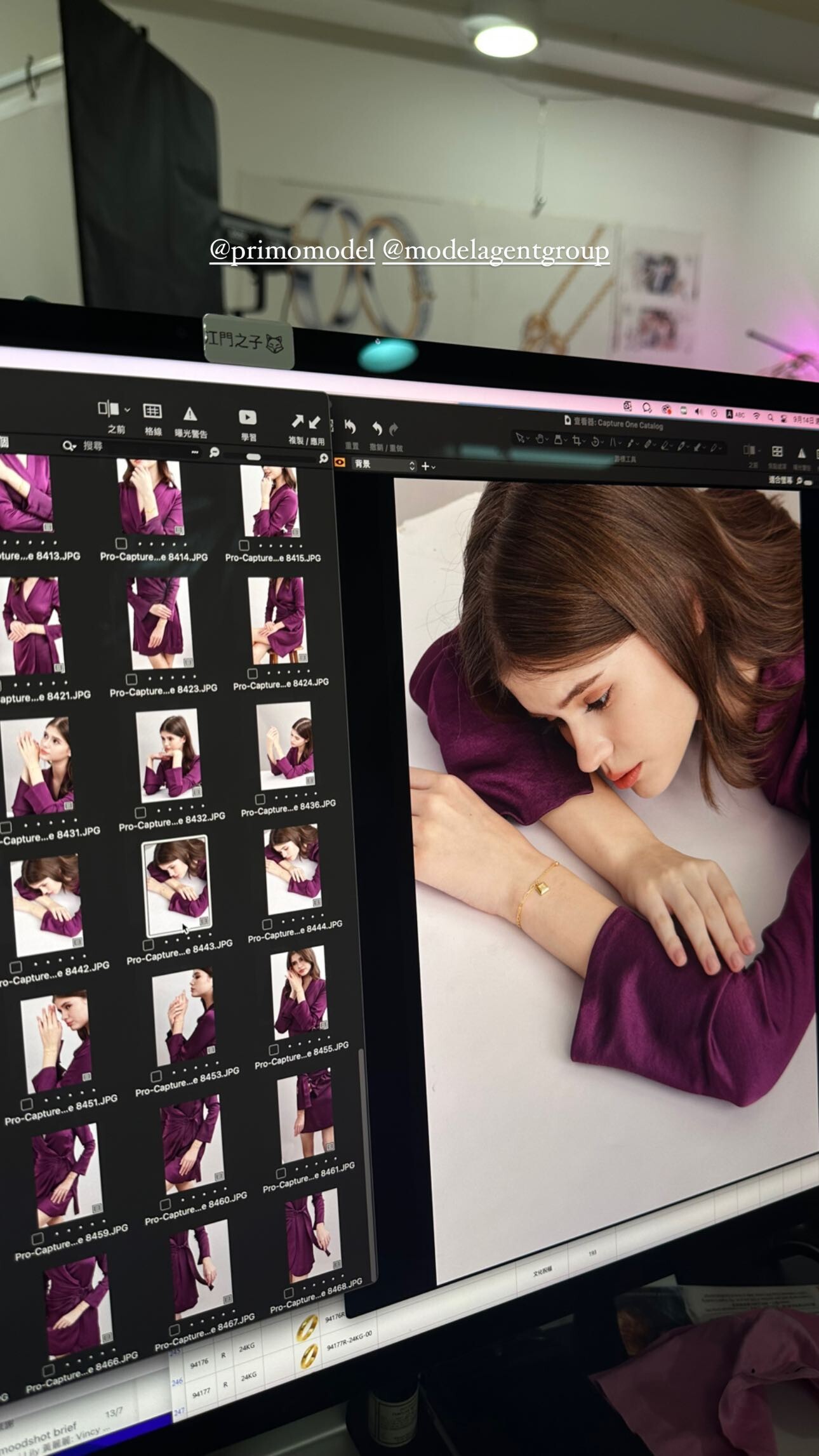Click the Grid view icon in viewer toolbar
Screen dimensions: 819x1456
pyautogui.click(x=777, y=451)
